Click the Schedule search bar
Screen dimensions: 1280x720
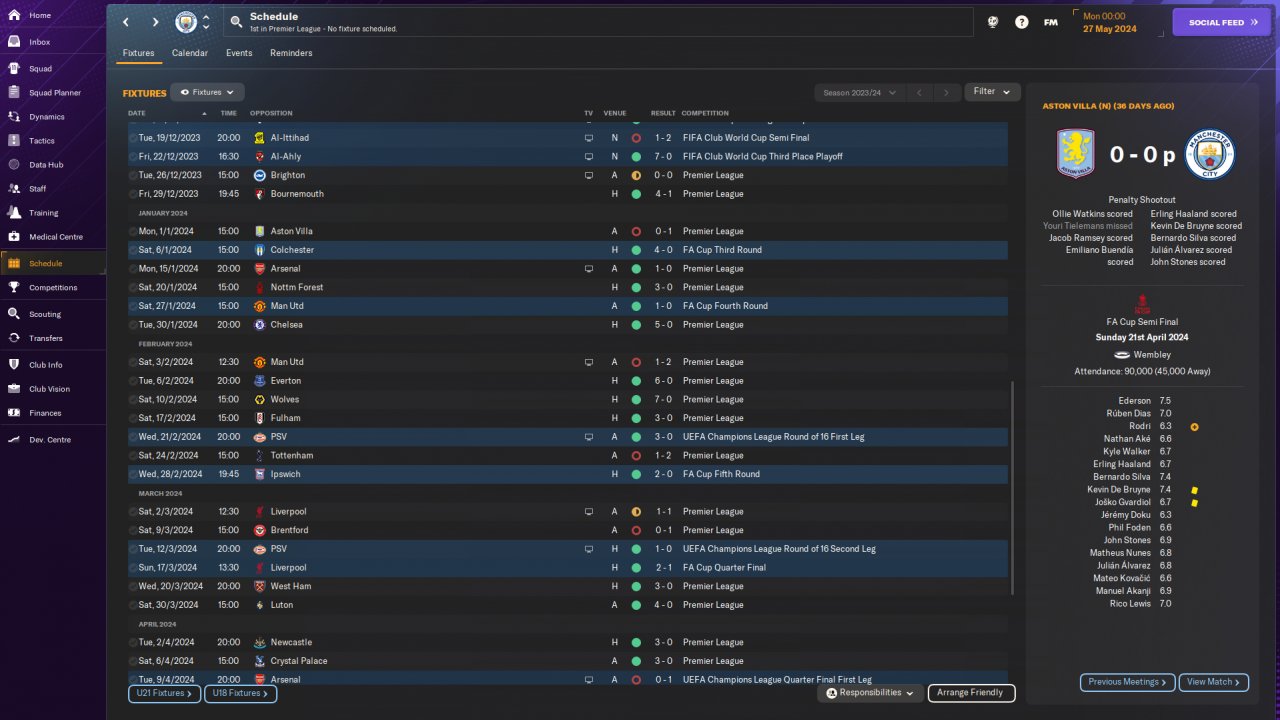tap(598, 22)
